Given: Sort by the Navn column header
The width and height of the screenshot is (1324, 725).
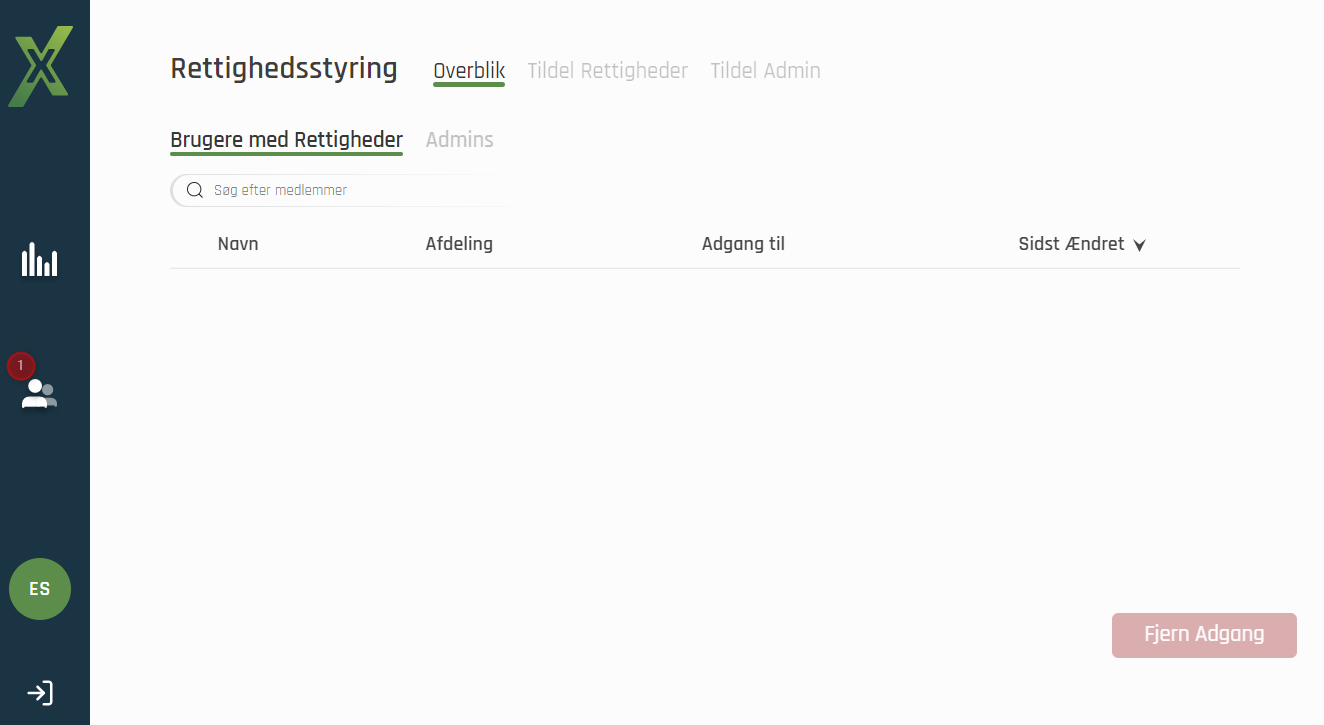Looking at the screenshot, I should point(238,244).
